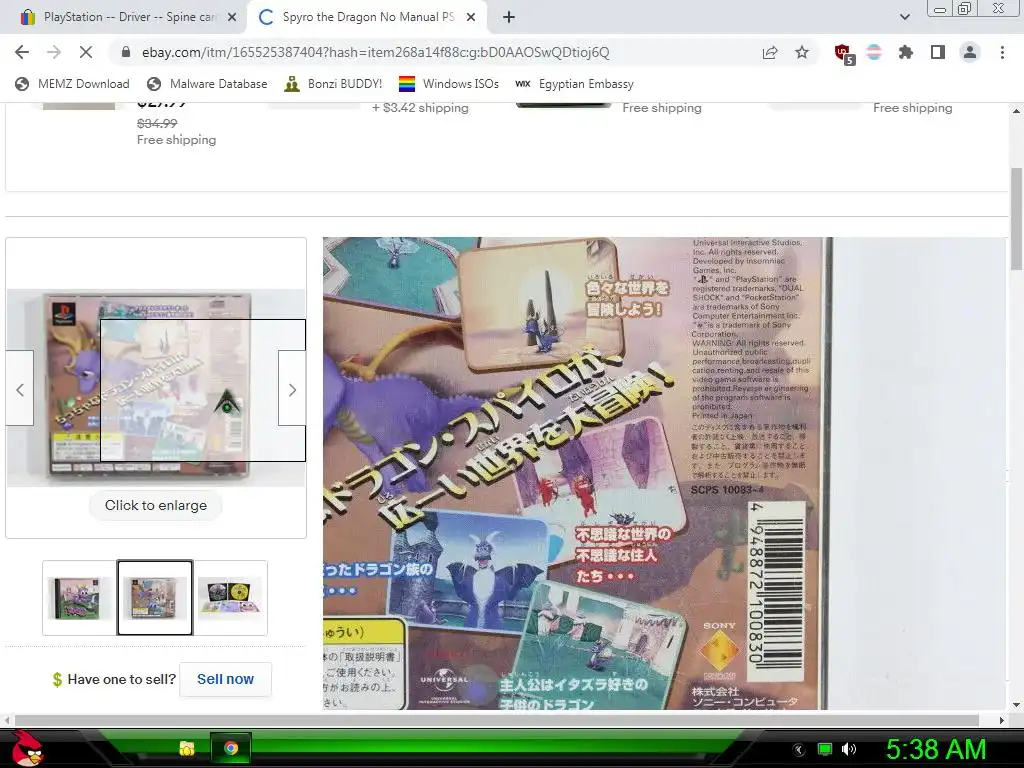
Task: Open Bonzi BUDDY! bookmark
Action: click(x=333, y=84)
